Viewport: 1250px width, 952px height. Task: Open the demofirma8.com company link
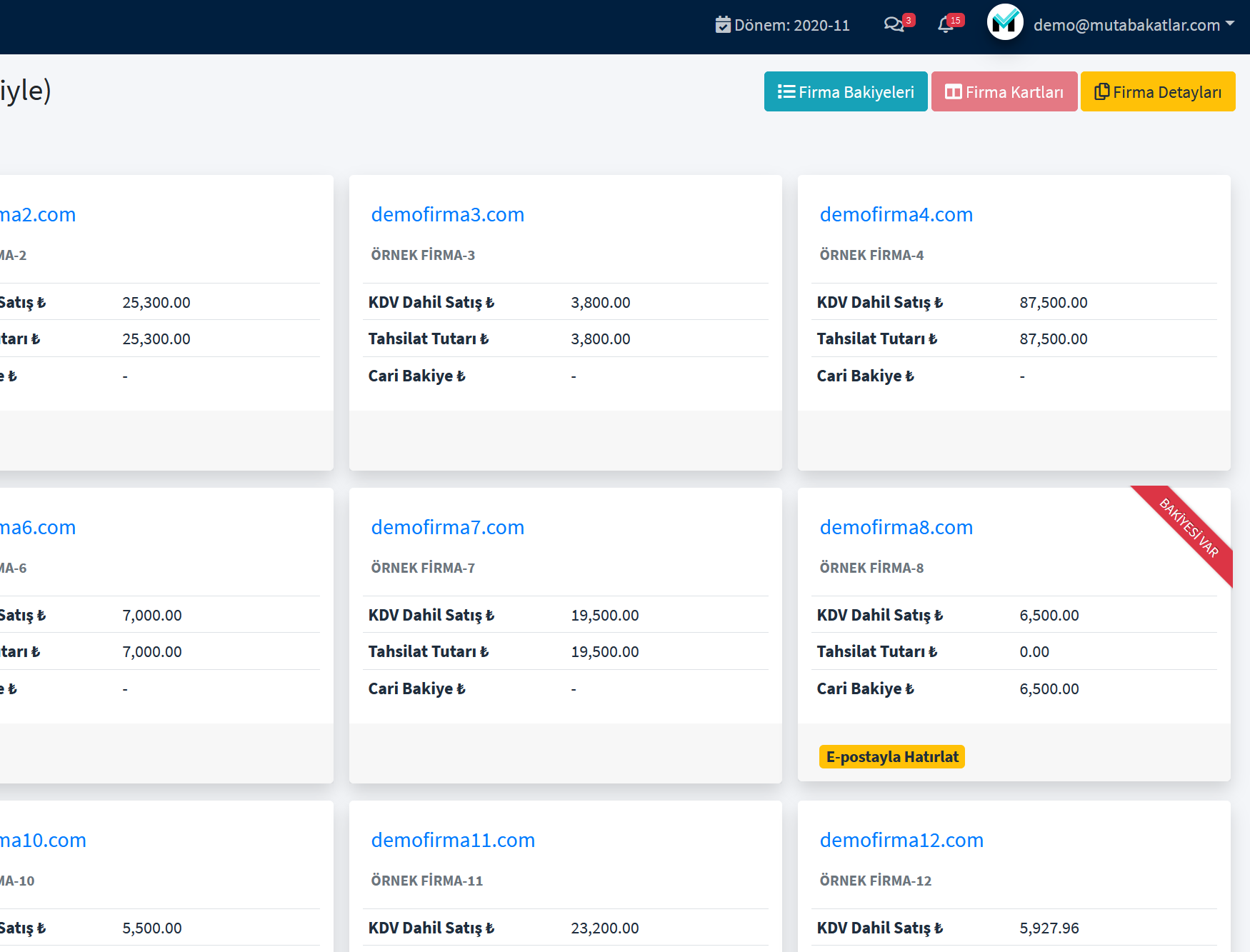coord(896,527)
